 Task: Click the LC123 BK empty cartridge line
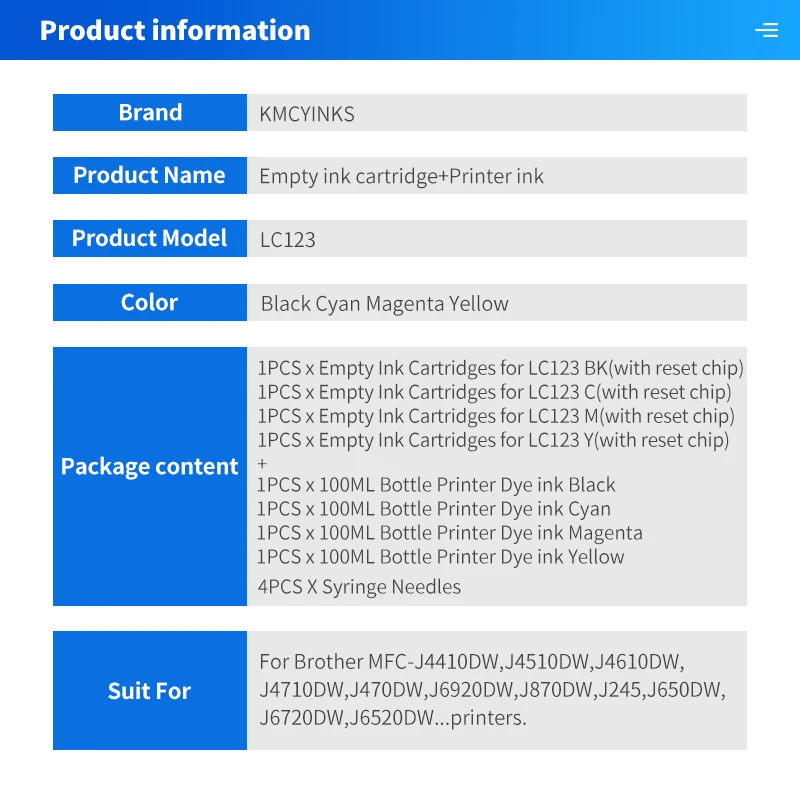click(500, 368)
